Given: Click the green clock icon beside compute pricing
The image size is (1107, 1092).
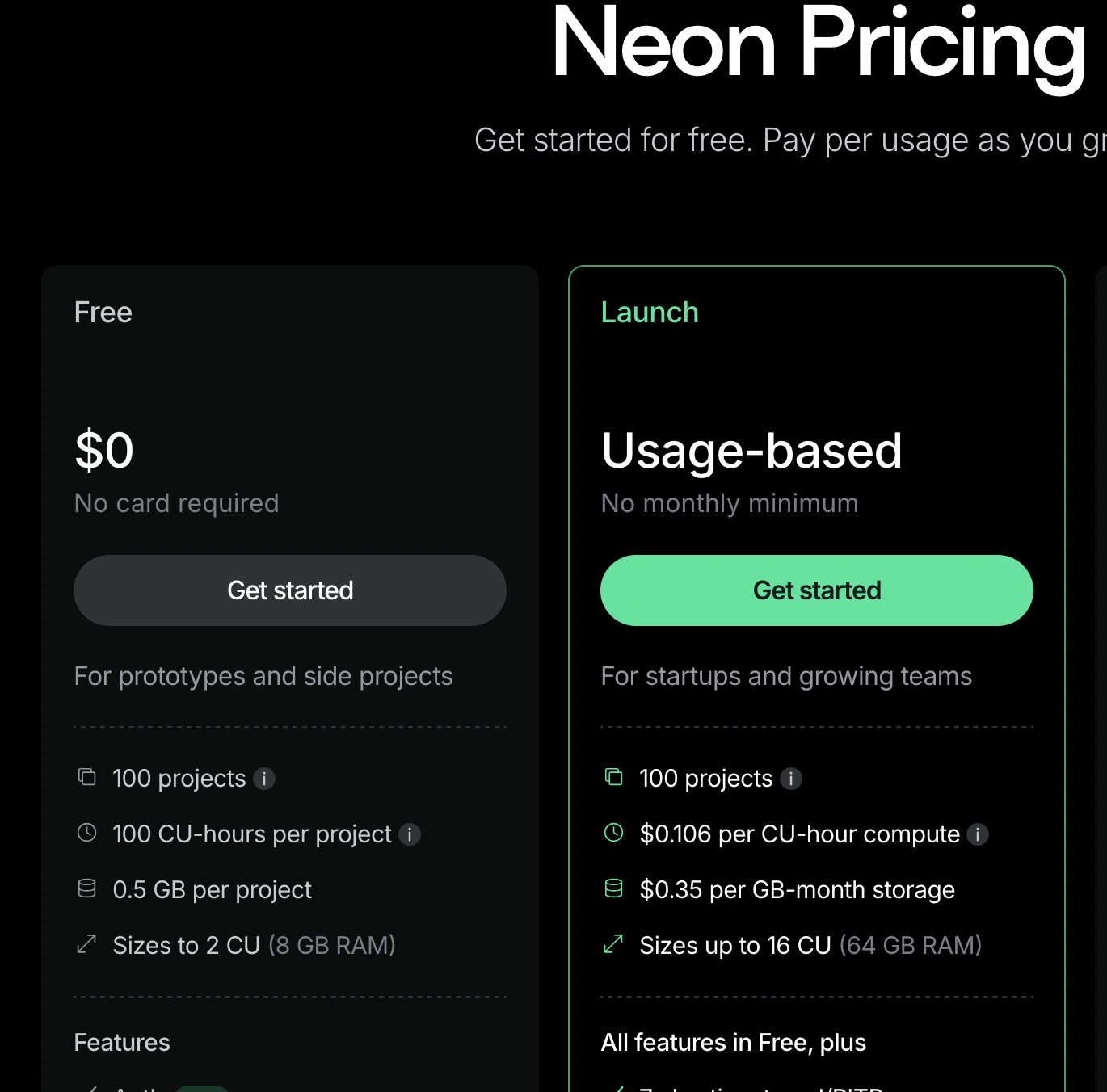Looking at the screenshot, I should 614,833.
